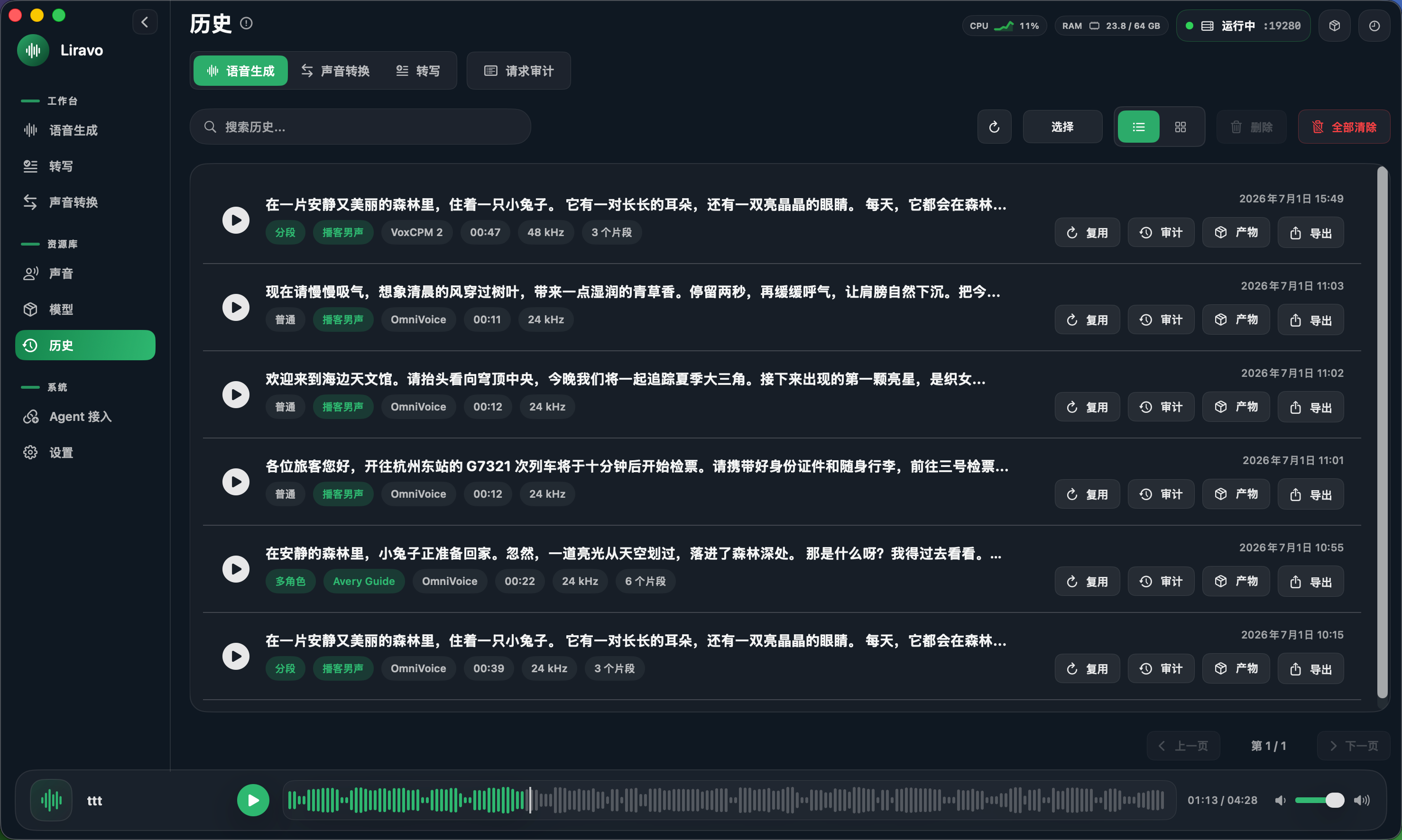Open 转写 in the sidebar
Image resolution: width=1402 pixels, height=840 pixels.
point(85,166)
